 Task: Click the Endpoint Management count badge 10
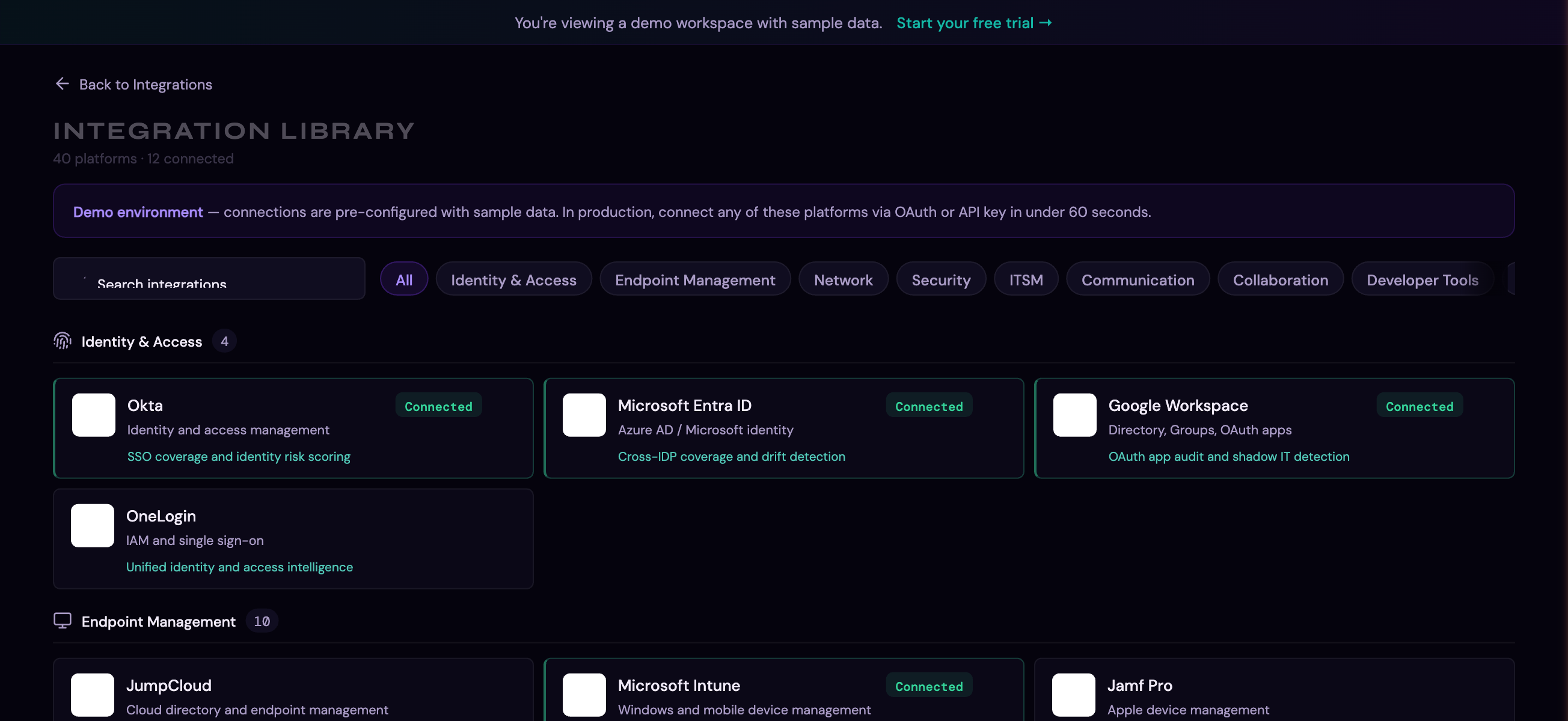pyautogui.click(x=262, y=621)
